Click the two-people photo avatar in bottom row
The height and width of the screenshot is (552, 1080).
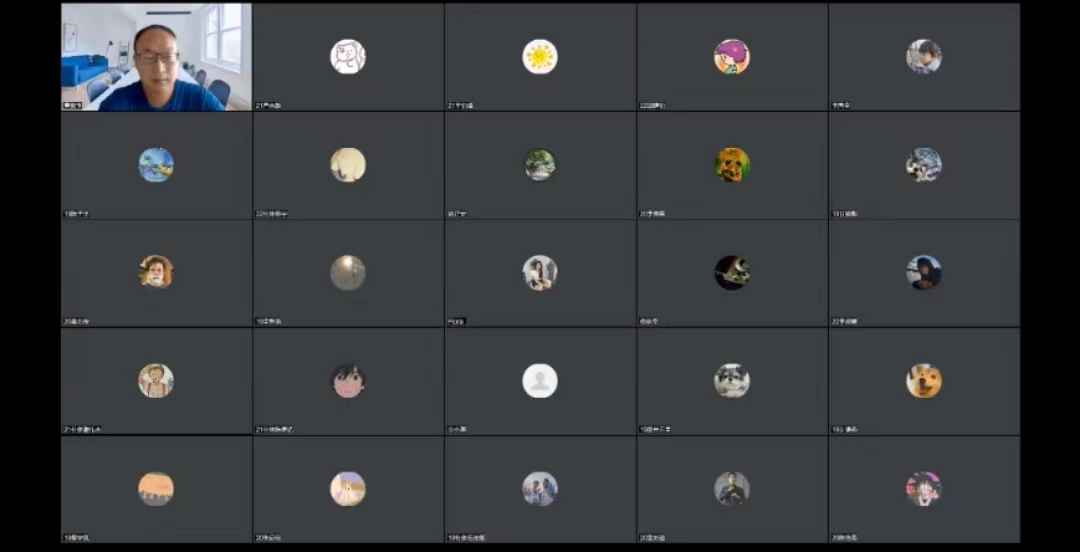point(540,489)
